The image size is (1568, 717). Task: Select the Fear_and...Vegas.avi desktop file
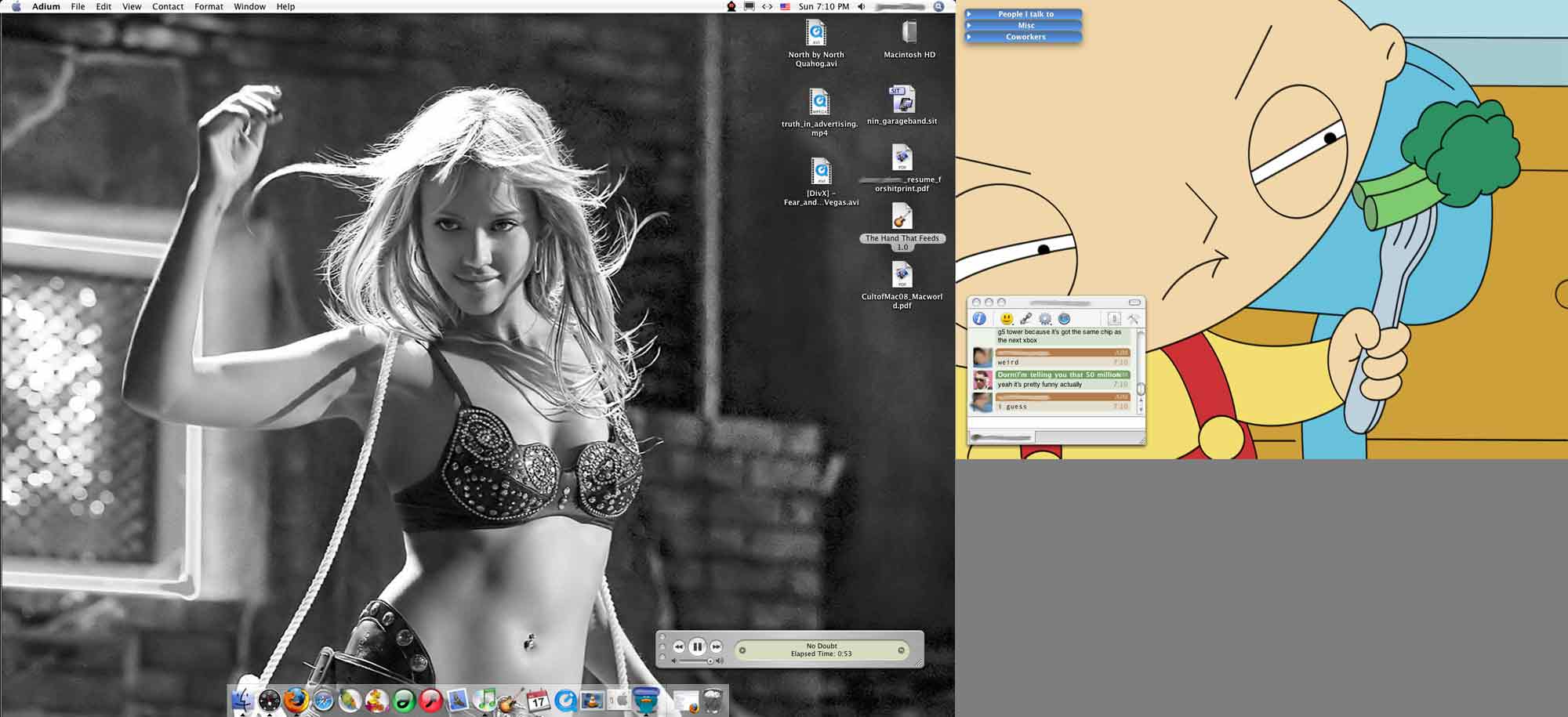point(821,181)
